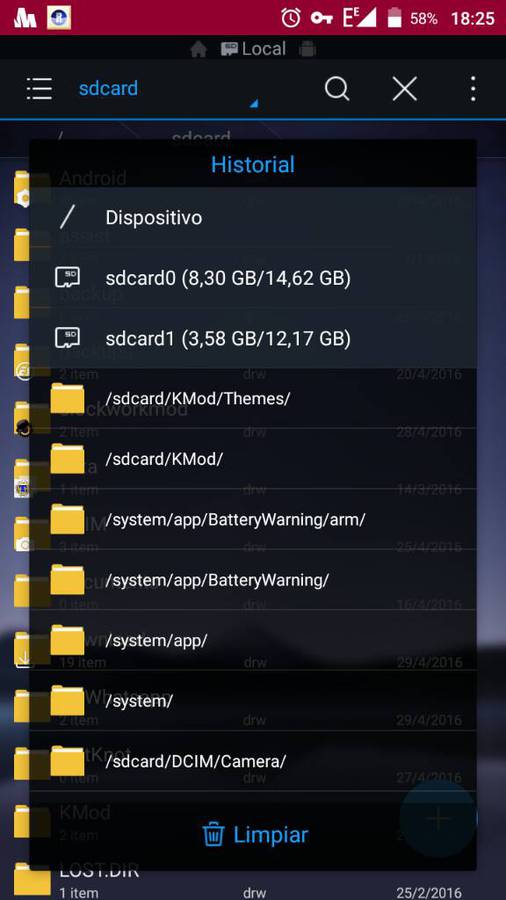The image size is (506, 900).
Task: Tap the sdcard0 storage icon
Action: click(x=67, y=278)
